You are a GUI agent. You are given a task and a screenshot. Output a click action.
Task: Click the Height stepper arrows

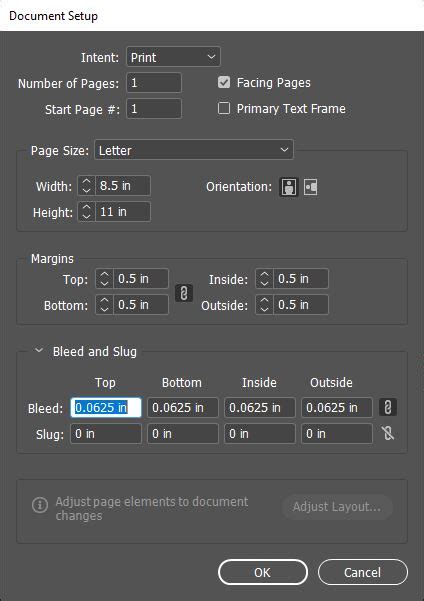(x=87, y=212)
